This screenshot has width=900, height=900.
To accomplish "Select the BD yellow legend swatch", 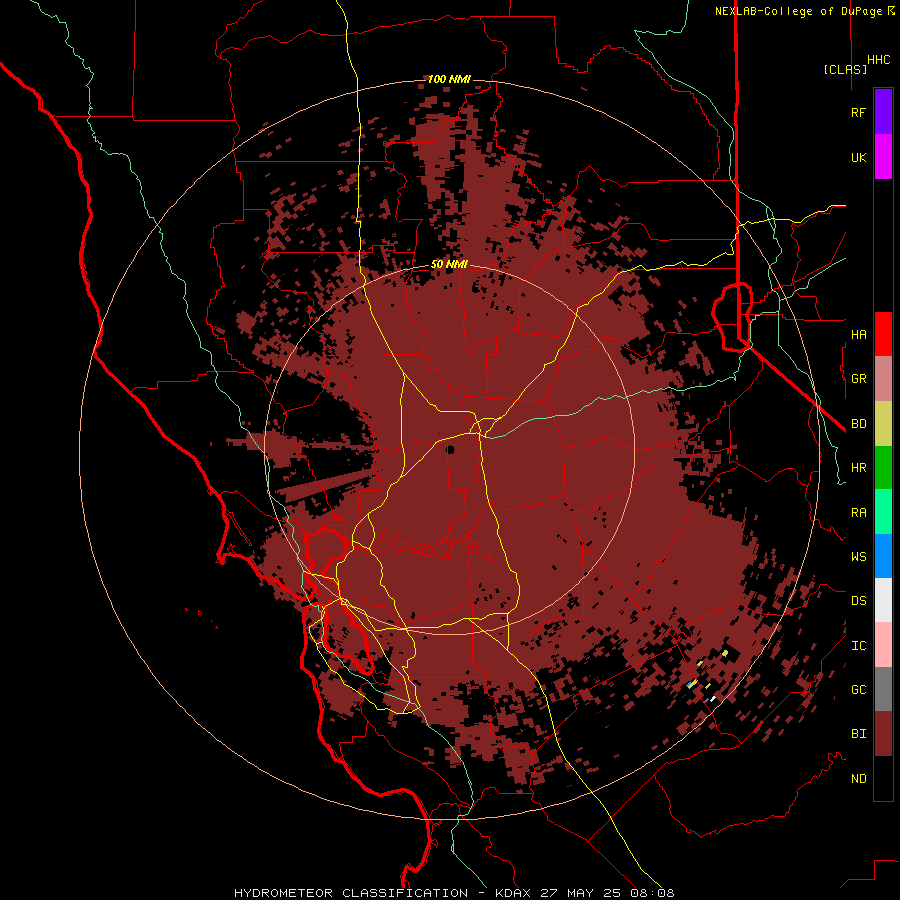I will pyautogui.click(x=883, y=424).
